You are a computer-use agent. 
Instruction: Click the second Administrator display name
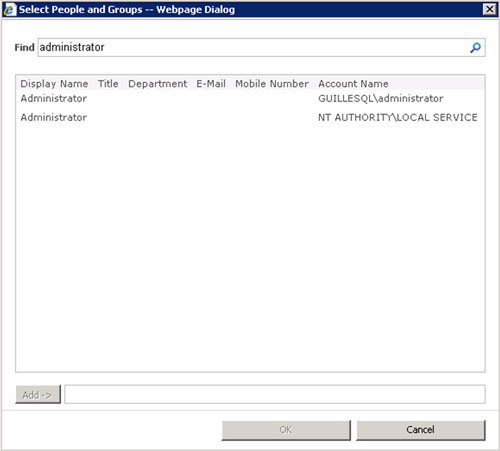54,117
